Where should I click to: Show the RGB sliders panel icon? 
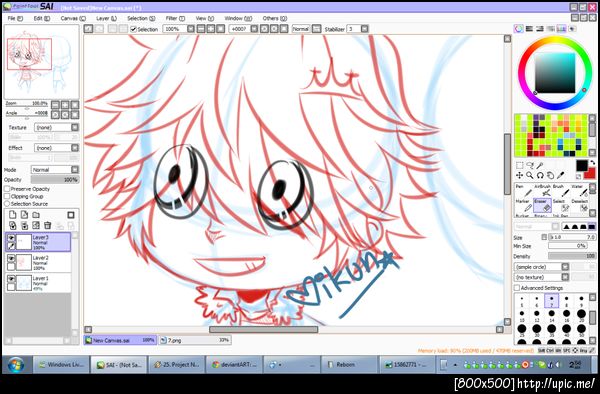click(529, 28)
